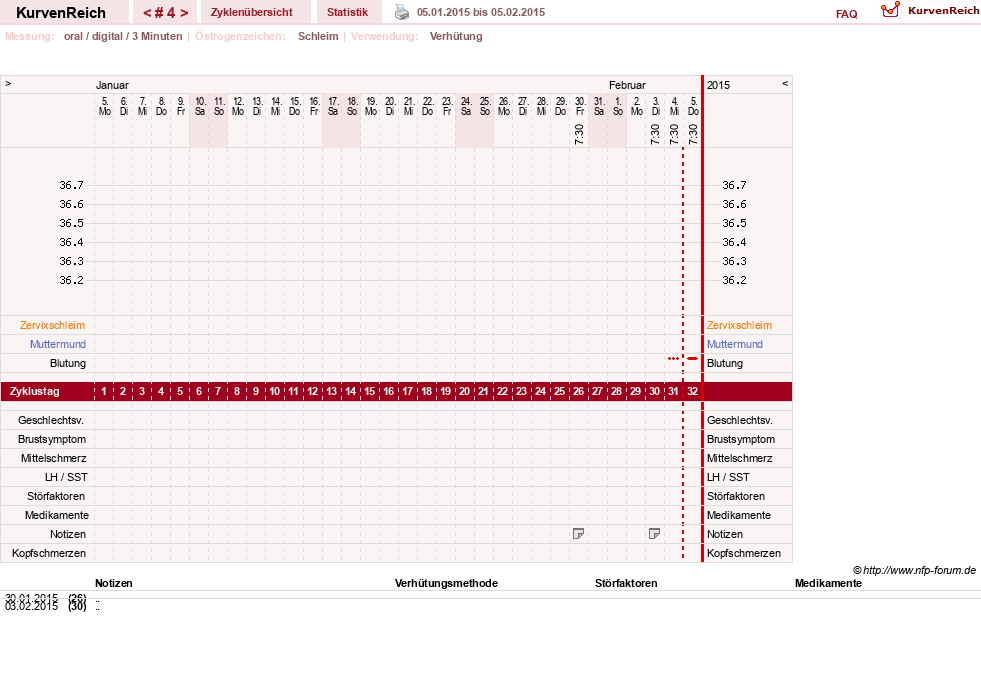
Task: Click the date range 05.01.2015 bis 05.02.2015
Action: click(x=480, y=12)
